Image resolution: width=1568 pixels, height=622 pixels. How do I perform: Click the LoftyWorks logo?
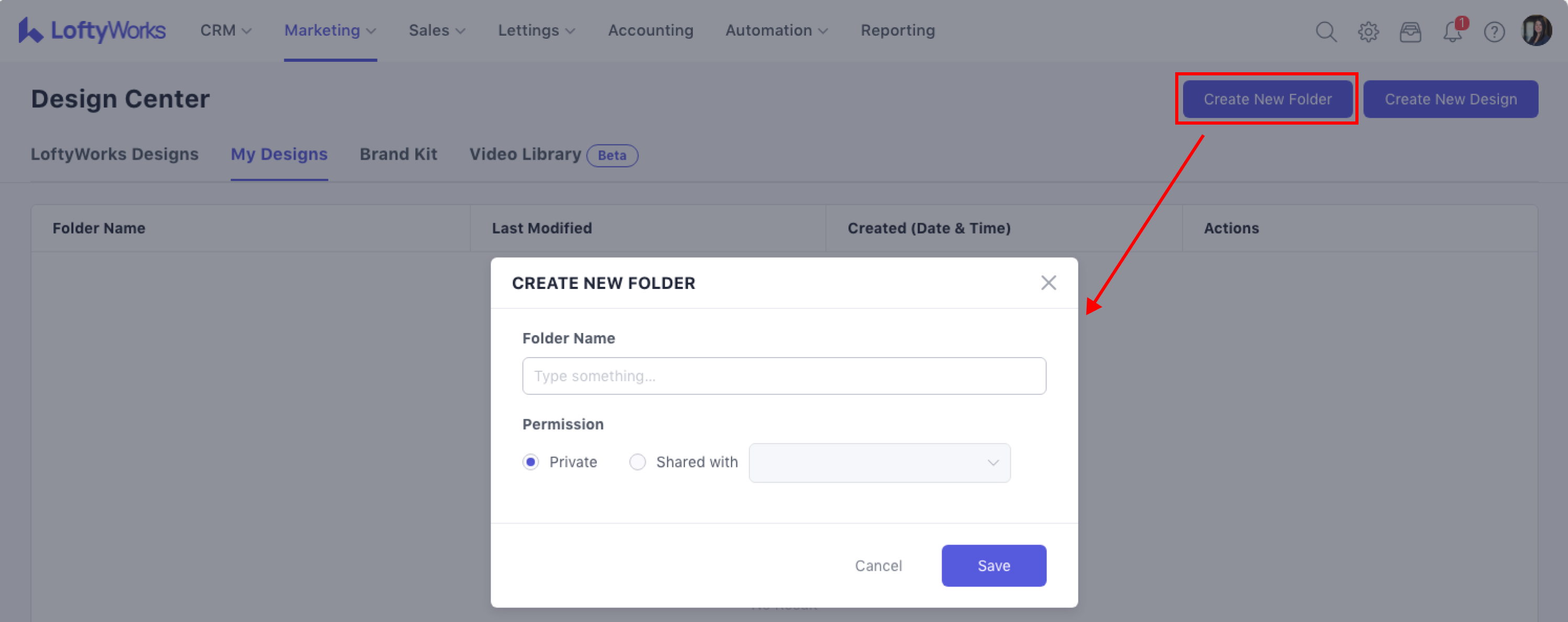click(92, 30)
